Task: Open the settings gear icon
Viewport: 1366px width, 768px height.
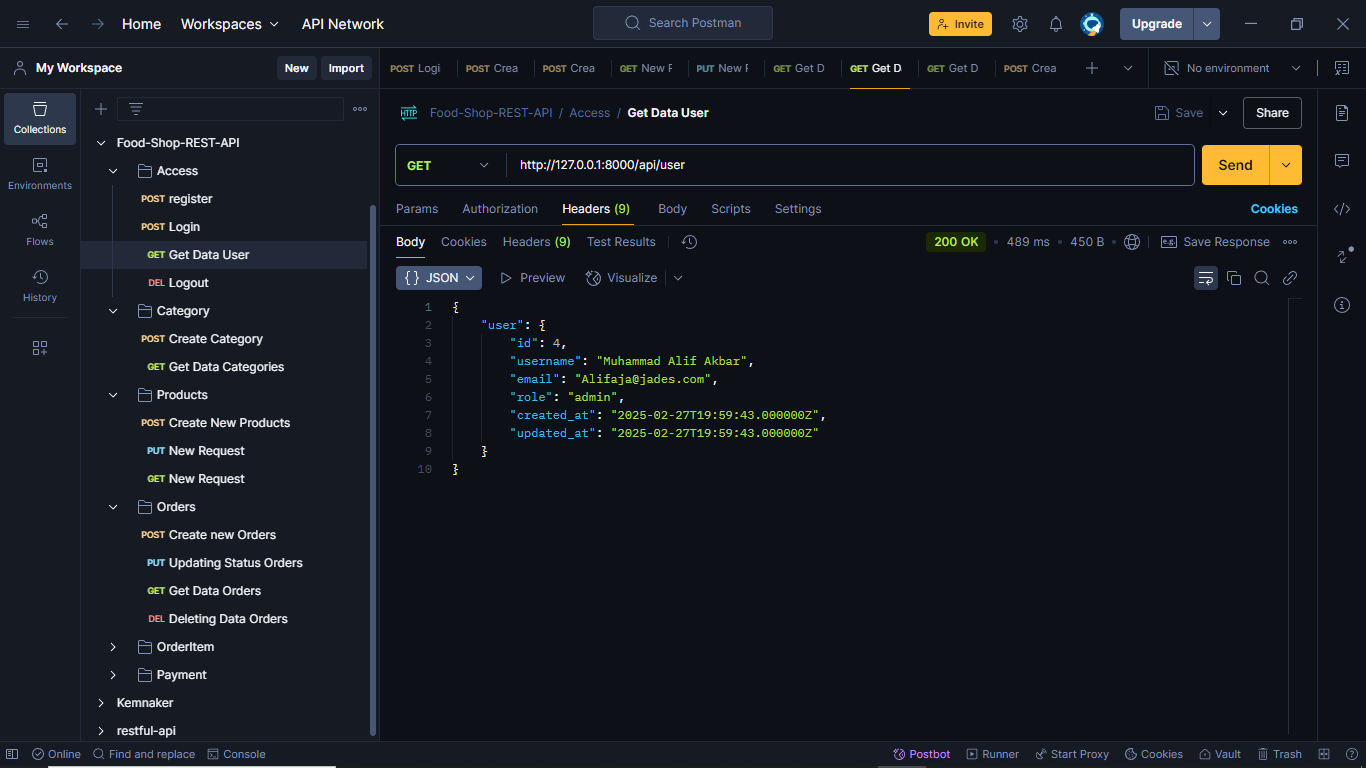Action: coord(1020,24)
